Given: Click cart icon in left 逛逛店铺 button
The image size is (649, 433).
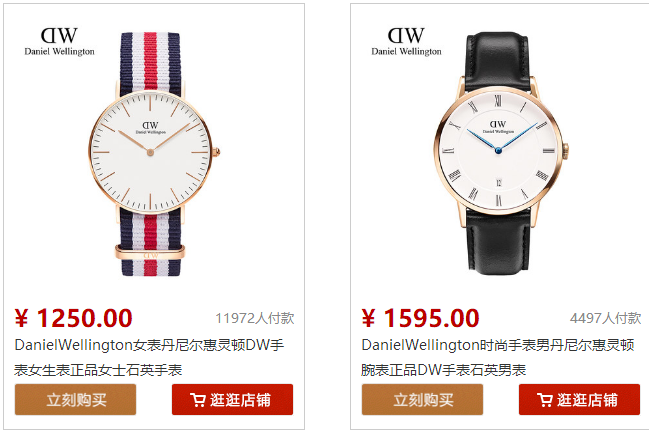Looking at the screenshot, I should (x=198, y=400).
